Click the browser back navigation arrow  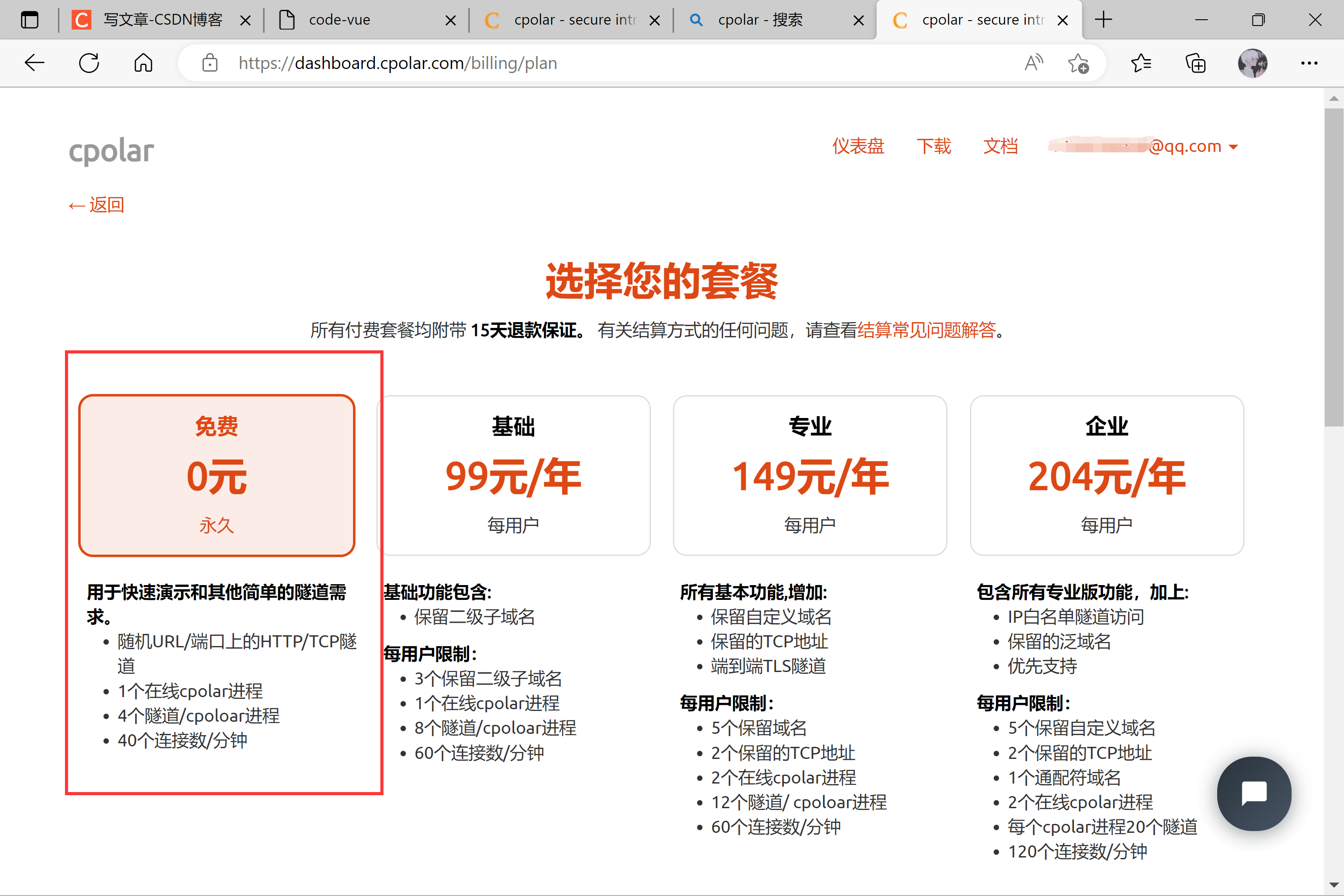click(34, 63)
